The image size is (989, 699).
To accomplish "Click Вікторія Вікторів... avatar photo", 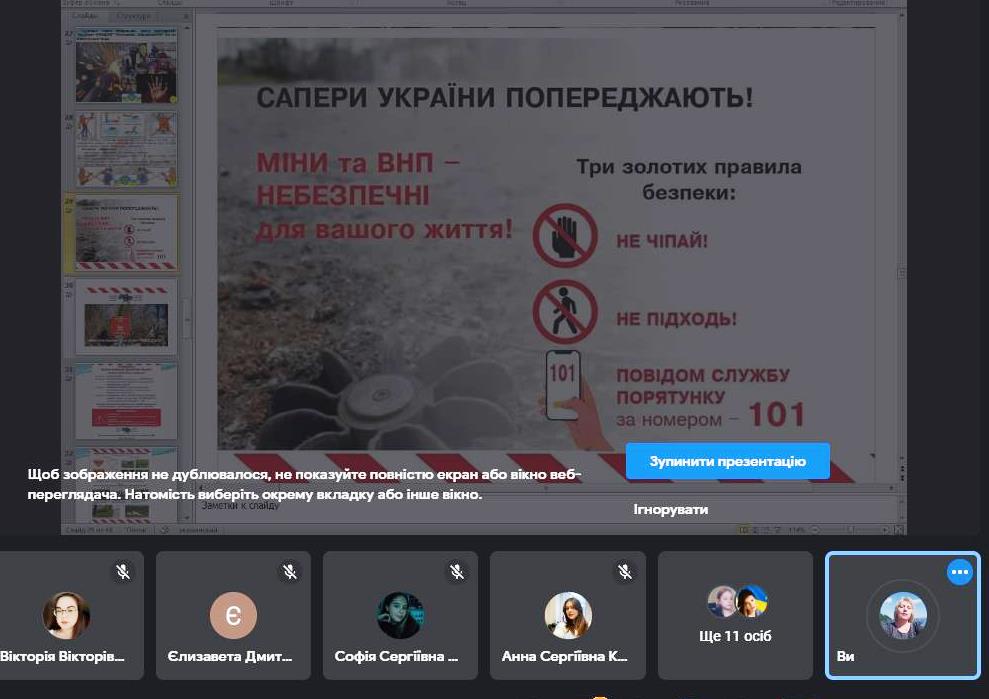I will tap(66, 615).
